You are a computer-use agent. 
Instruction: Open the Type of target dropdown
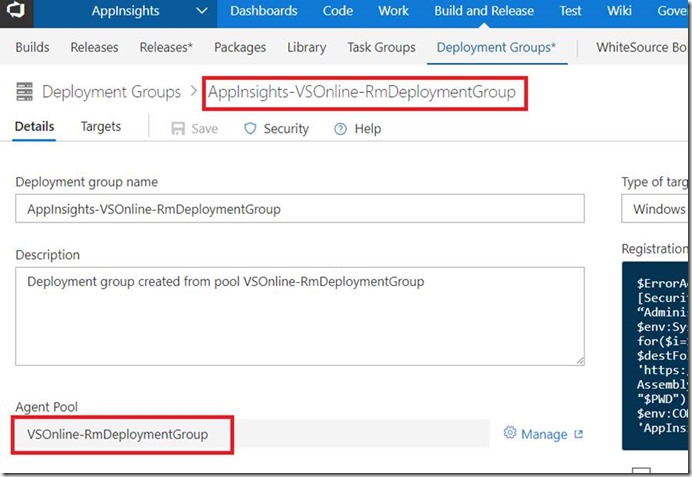tap(654, 209)
